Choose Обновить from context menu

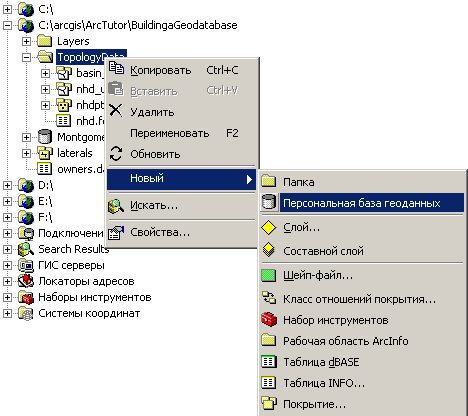point(181,154)
